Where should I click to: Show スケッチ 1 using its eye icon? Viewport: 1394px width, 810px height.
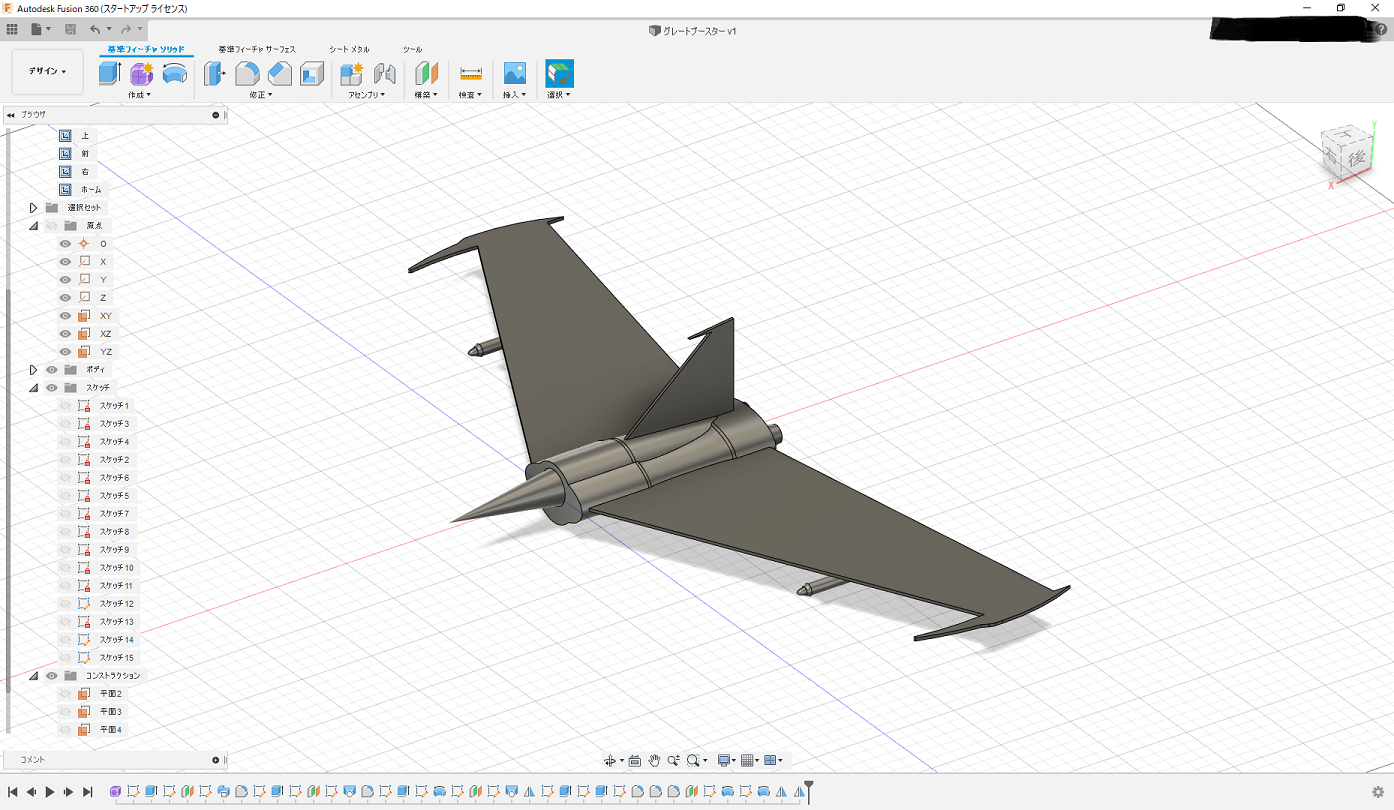point(65,406)
